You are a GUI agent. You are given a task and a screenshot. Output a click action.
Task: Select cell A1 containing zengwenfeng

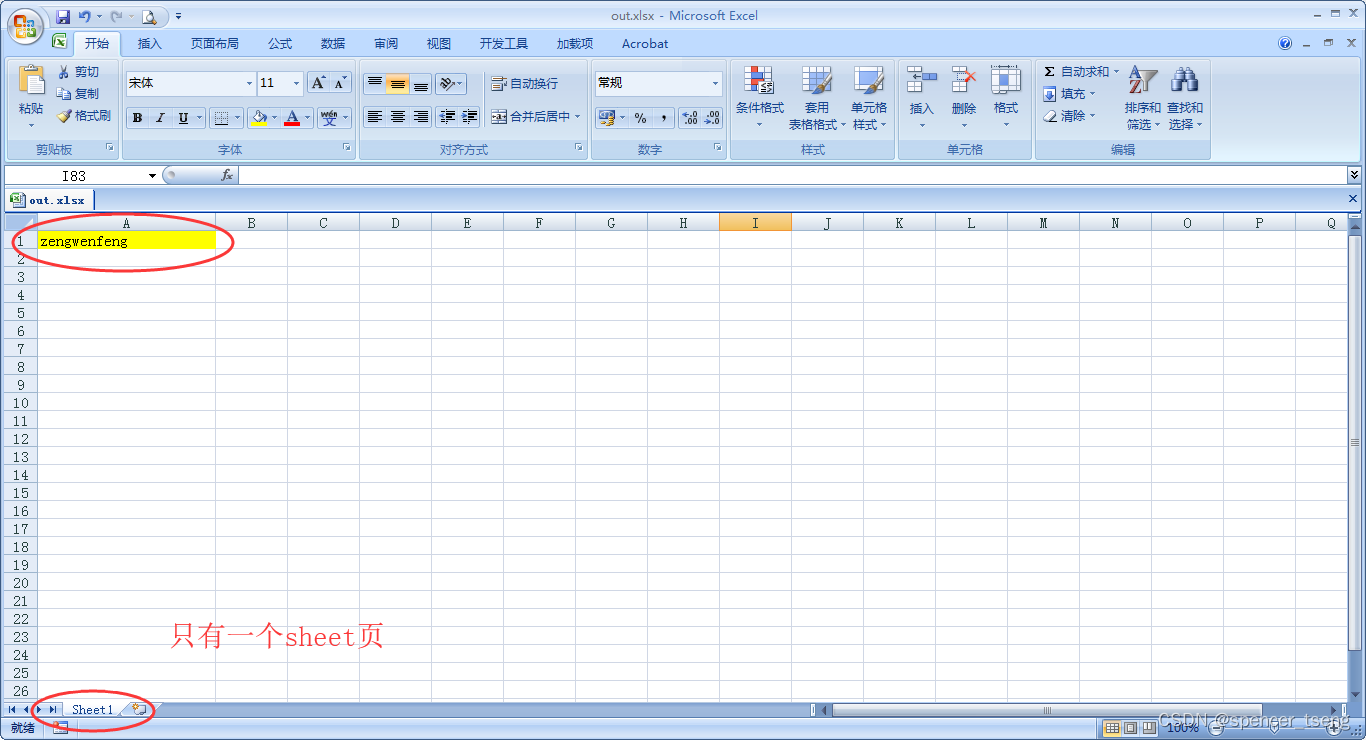click(126, 241)
